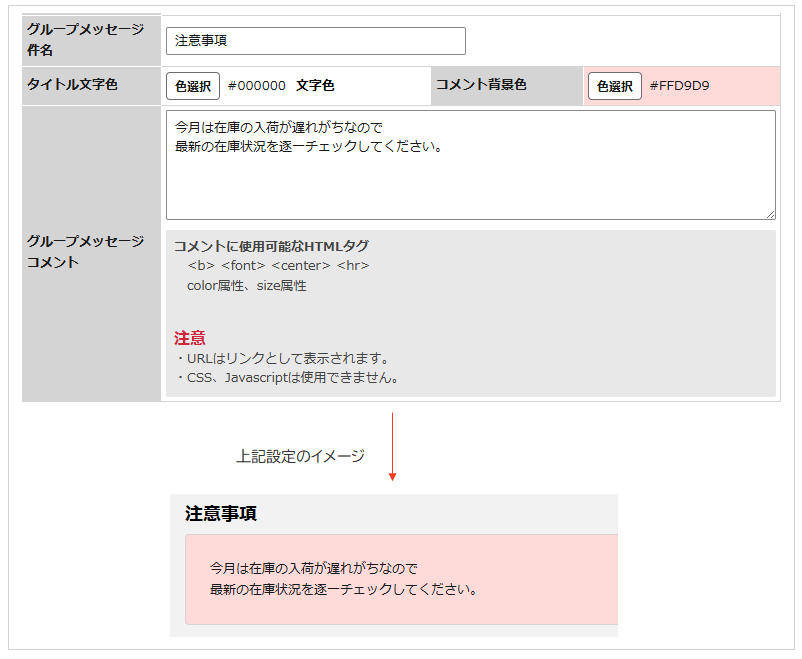Click the textarea resize handle corner
Image resolution: width=802 pixels, height=659 pixels.
click(x=770, y=214)
